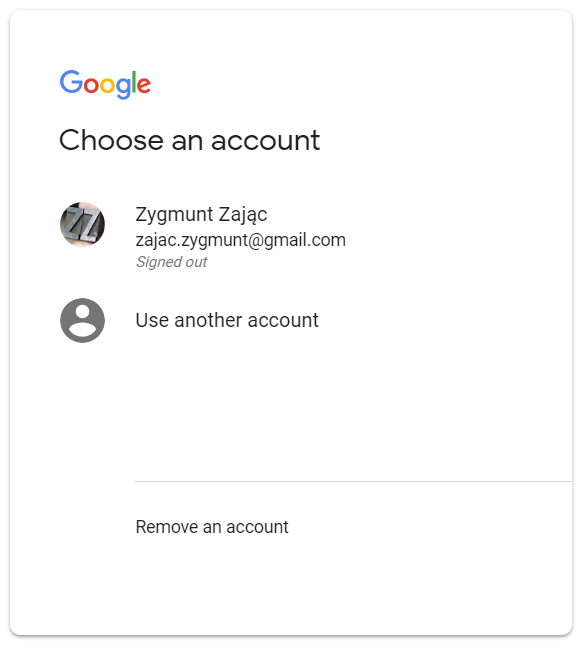Viewport: 583px width, 647px height.
Task: Click the blue lowercase g in logo
Action: pyautogui.click(x=123, y=88)
